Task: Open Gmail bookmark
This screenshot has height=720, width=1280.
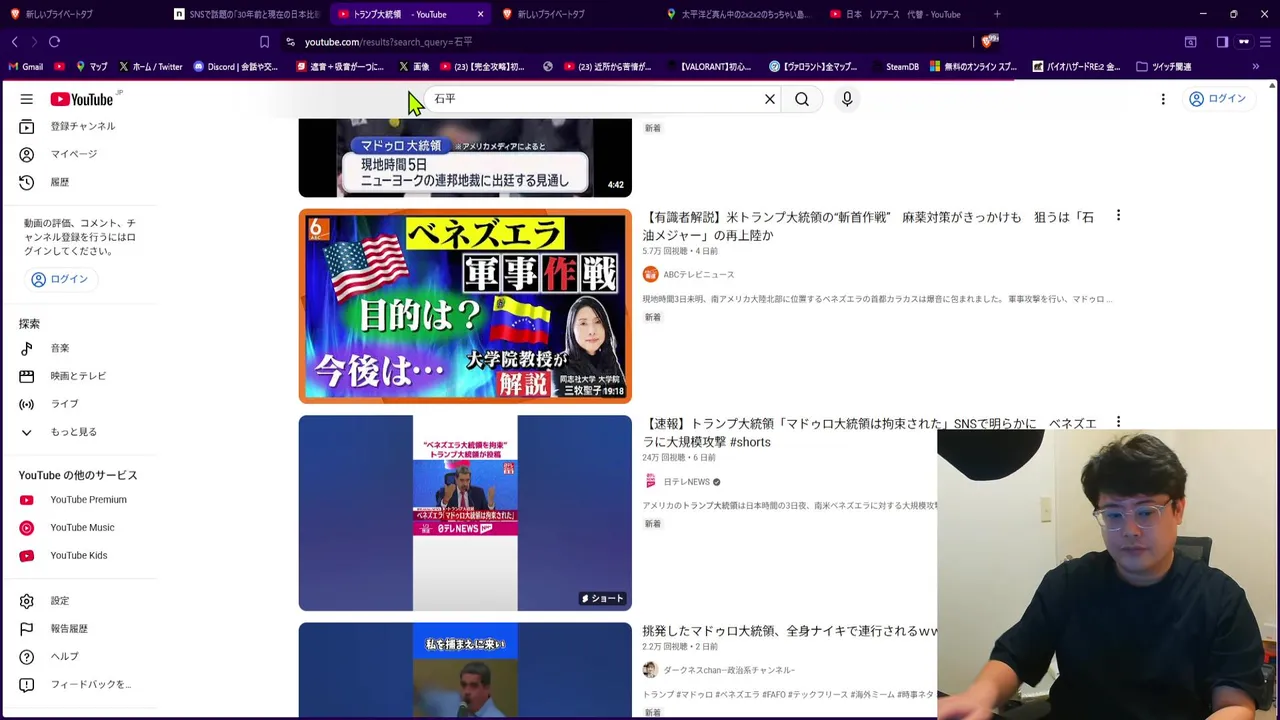Action: (25, 67)
